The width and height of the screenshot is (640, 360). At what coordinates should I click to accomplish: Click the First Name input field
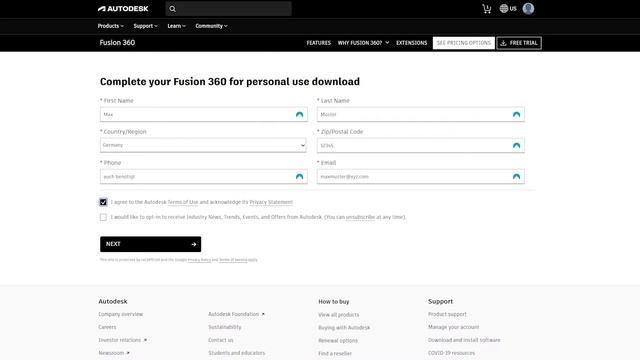click(204, 115)
